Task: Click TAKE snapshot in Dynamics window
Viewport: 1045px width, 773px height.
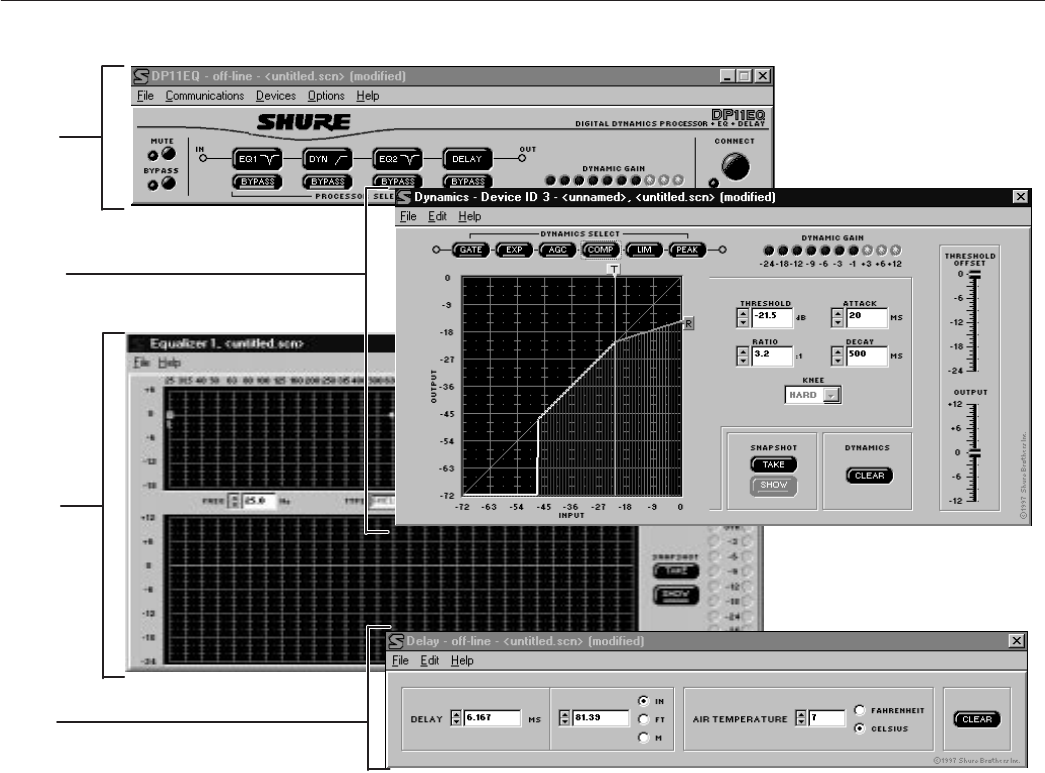Action: pos(774,464)
